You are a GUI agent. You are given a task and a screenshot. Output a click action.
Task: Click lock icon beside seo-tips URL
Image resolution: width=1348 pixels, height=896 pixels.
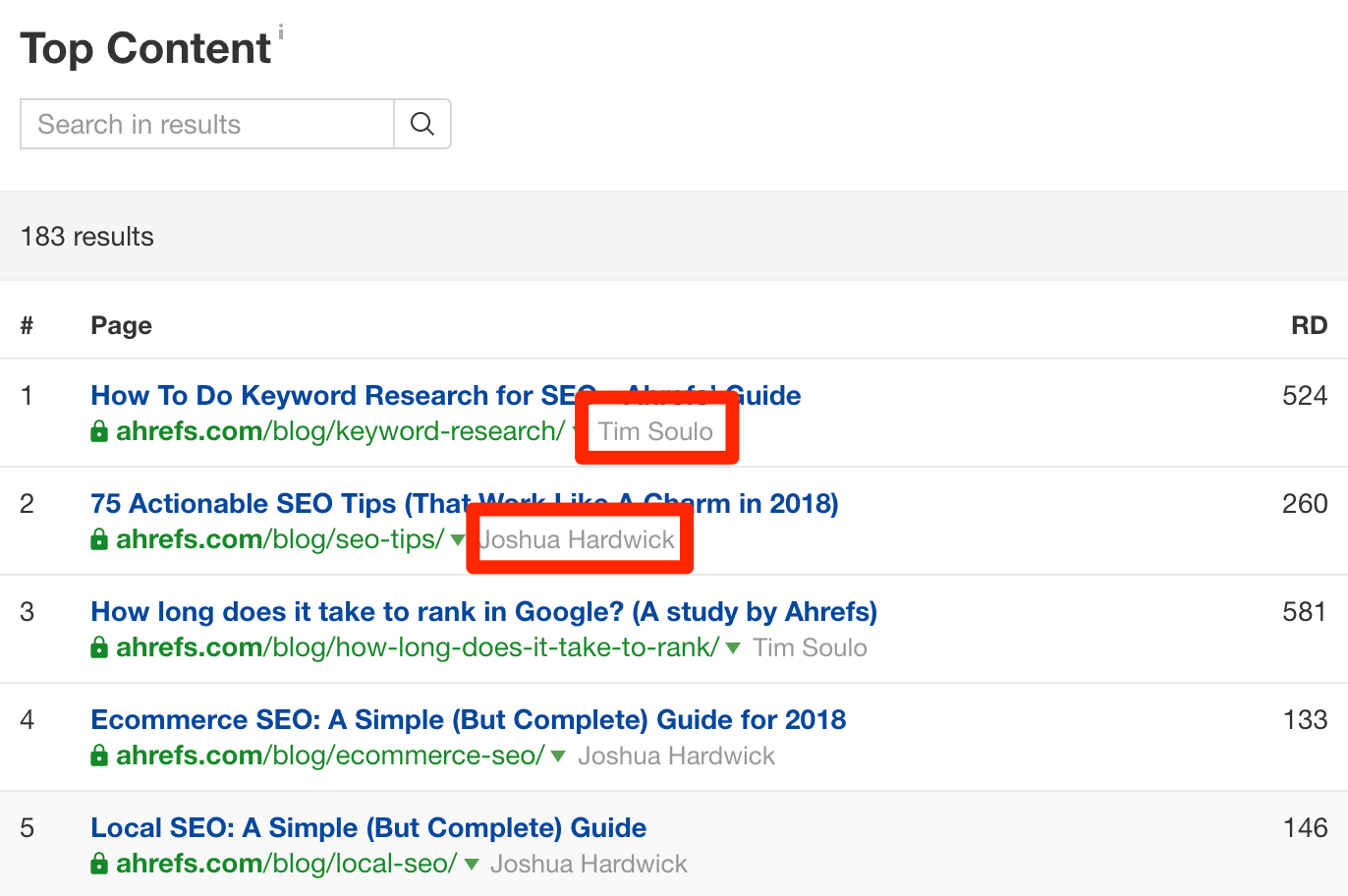point(99,539)
